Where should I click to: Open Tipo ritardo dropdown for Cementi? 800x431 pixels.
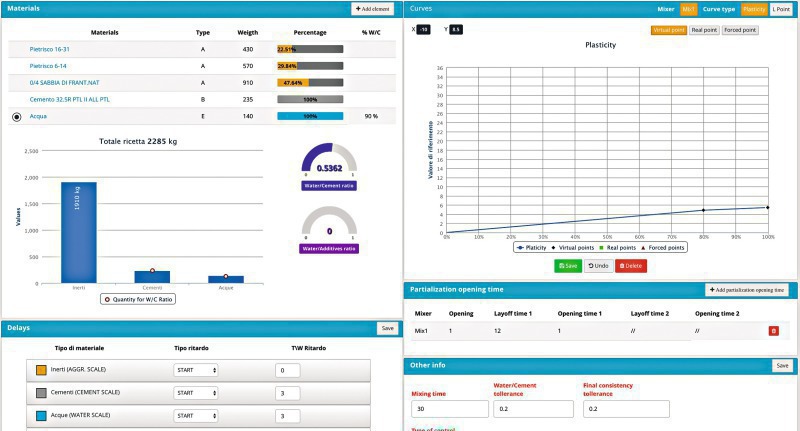195,393
